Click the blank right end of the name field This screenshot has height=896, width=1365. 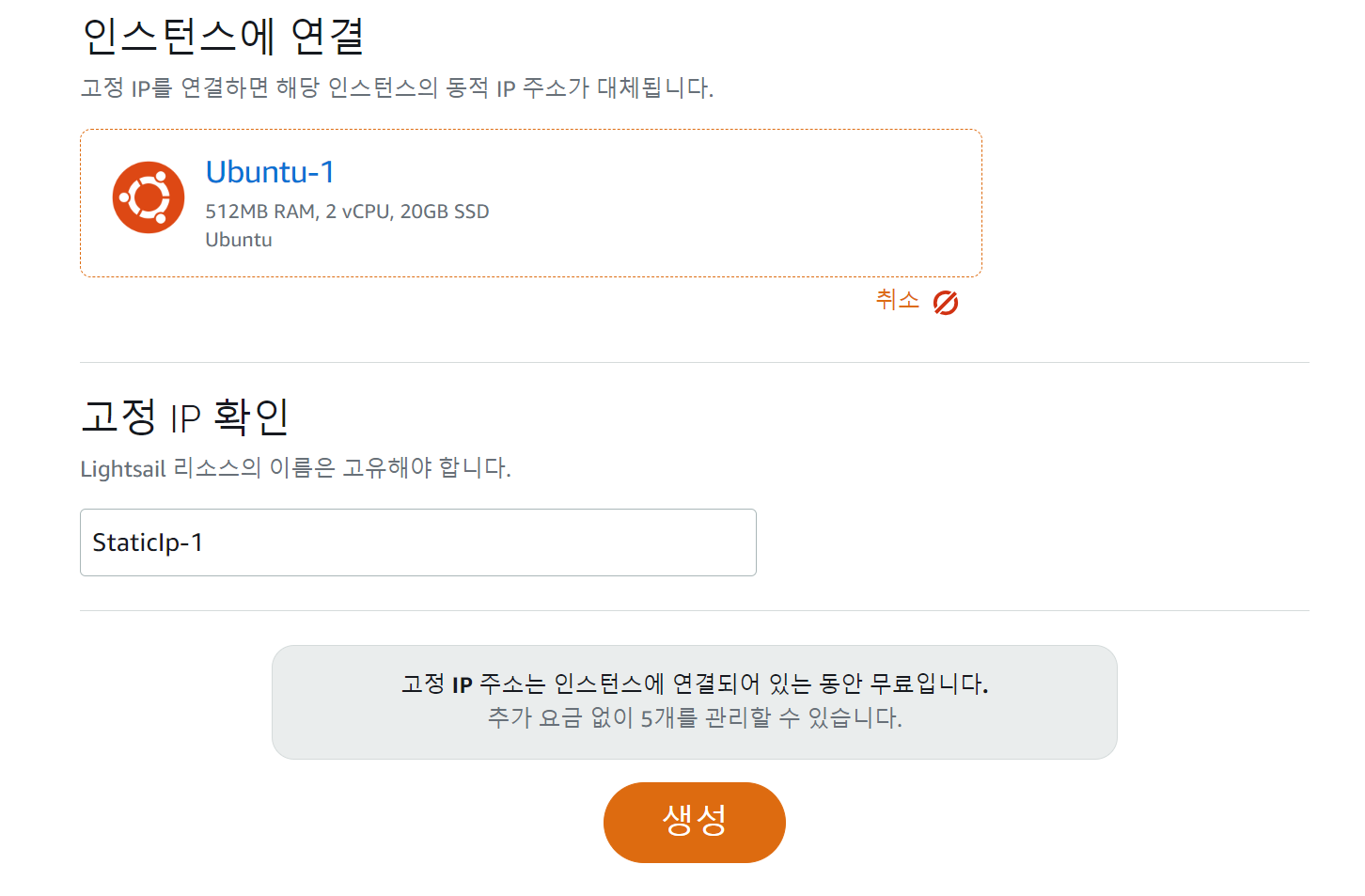(658, 542)
